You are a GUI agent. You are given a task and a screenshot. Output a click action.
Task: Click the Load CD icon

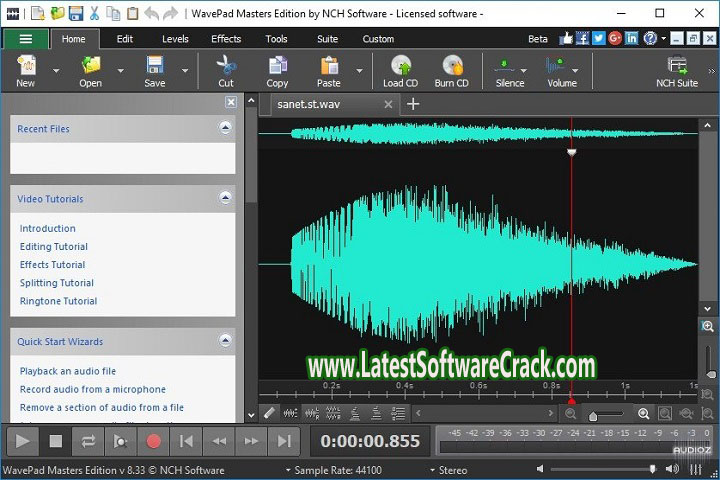tap(400, 67)
